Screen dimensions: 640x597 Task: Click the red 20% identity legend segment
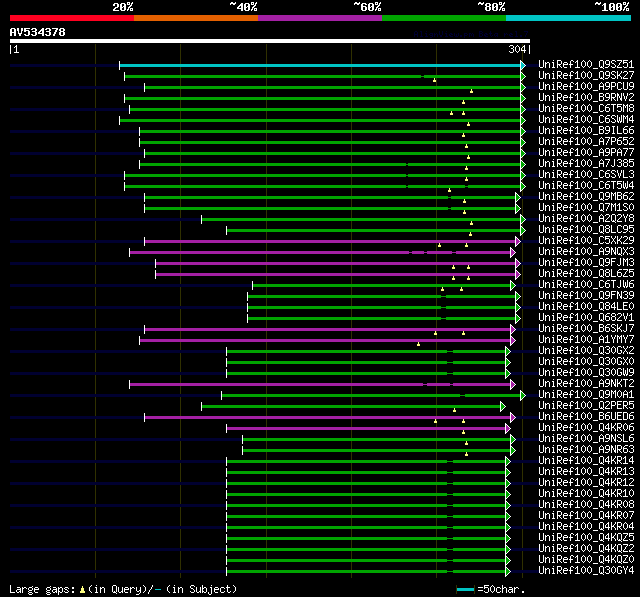point(72,18)
